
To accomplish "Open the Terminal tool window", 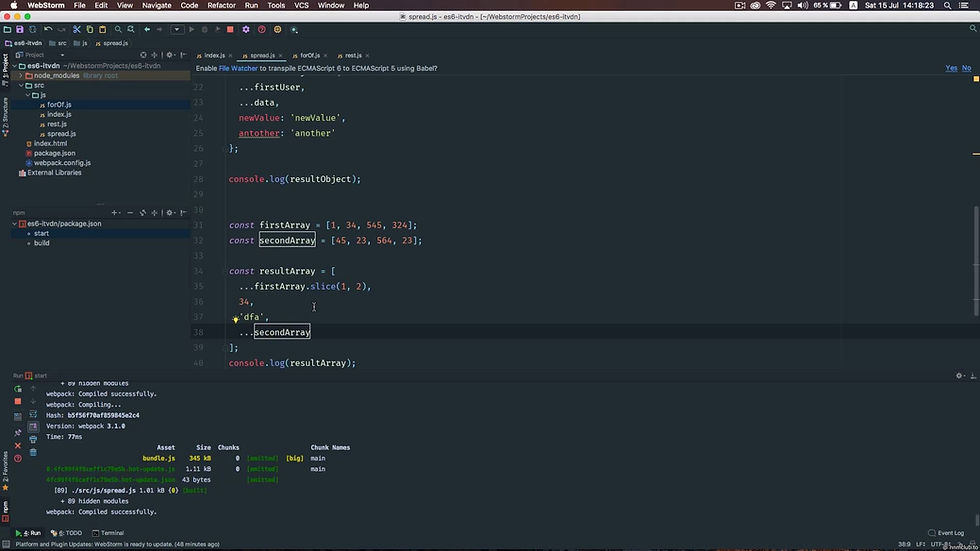I will coord(108,533).
